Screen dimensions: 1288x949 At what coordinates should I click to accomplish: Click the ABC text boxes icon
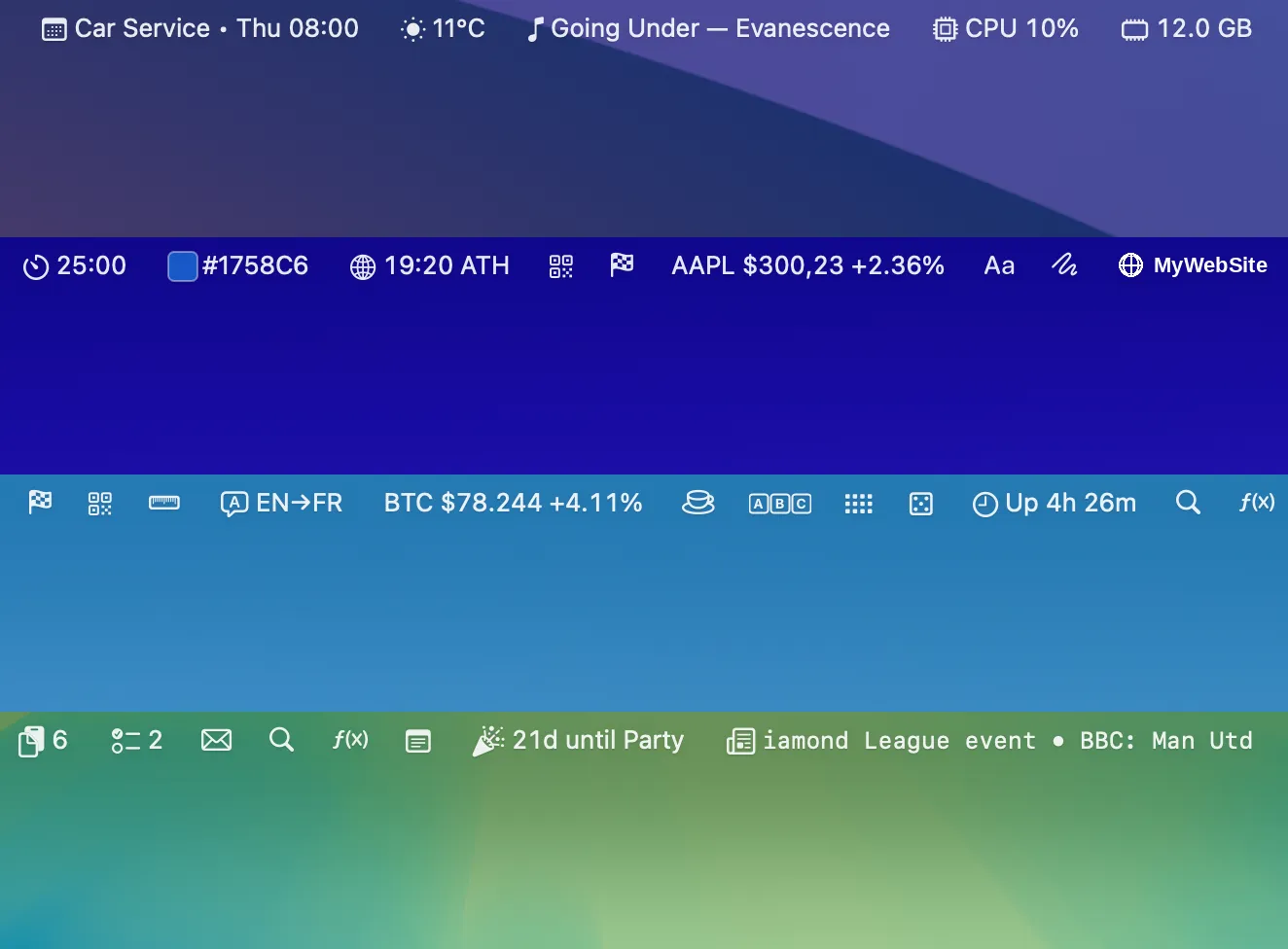780,503
